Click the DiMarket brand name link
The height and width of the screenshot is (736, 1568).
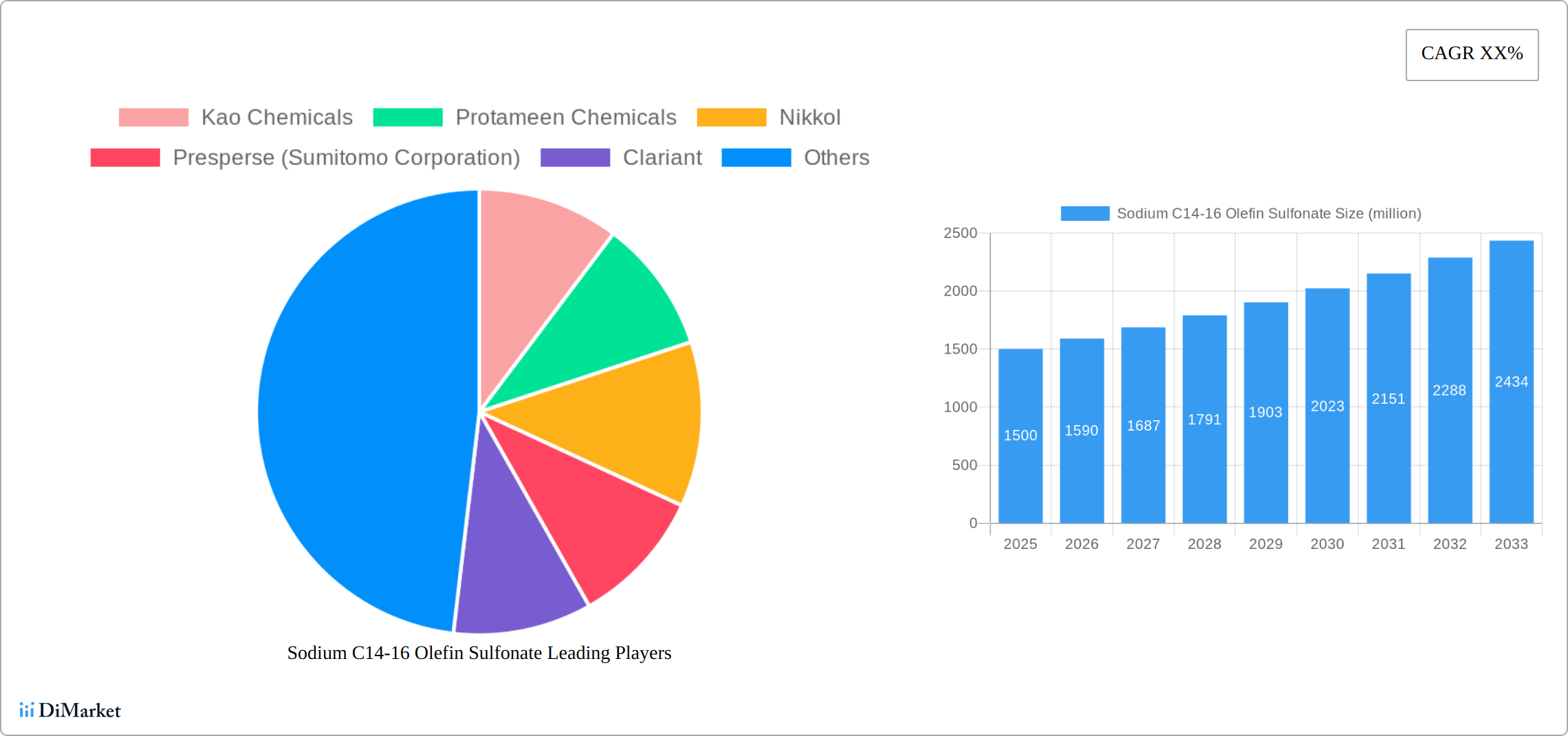coord(81,711)
